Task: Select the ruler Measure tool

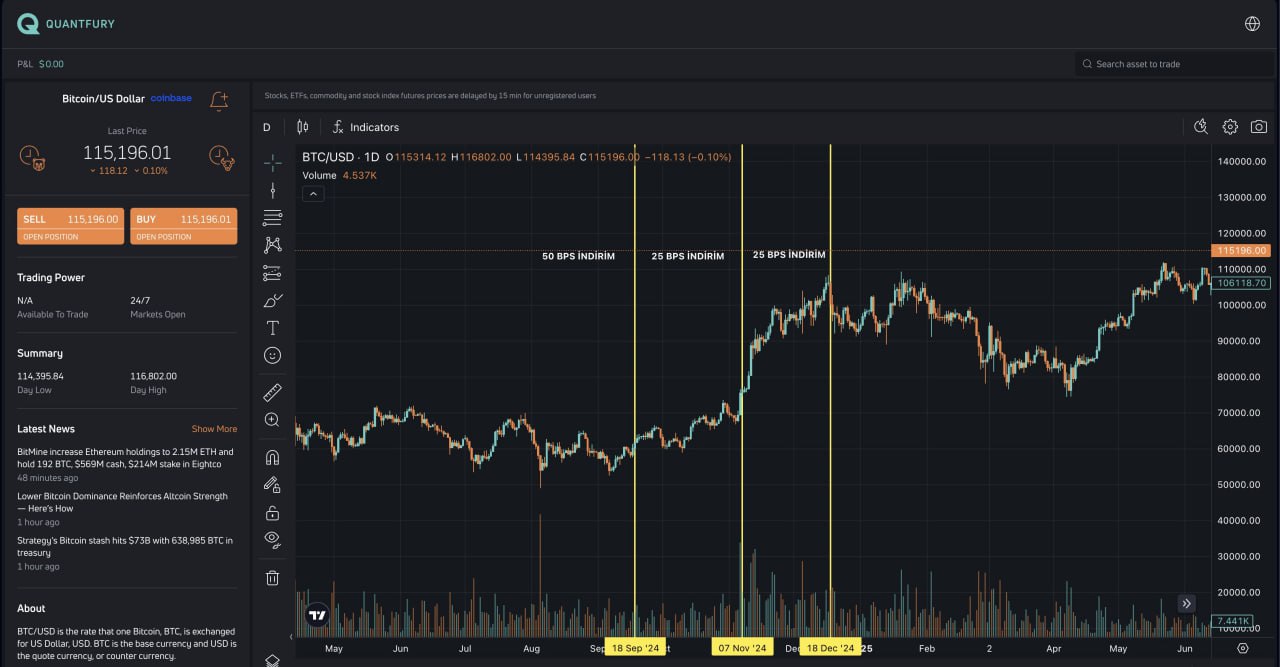Action: [272, 392]
